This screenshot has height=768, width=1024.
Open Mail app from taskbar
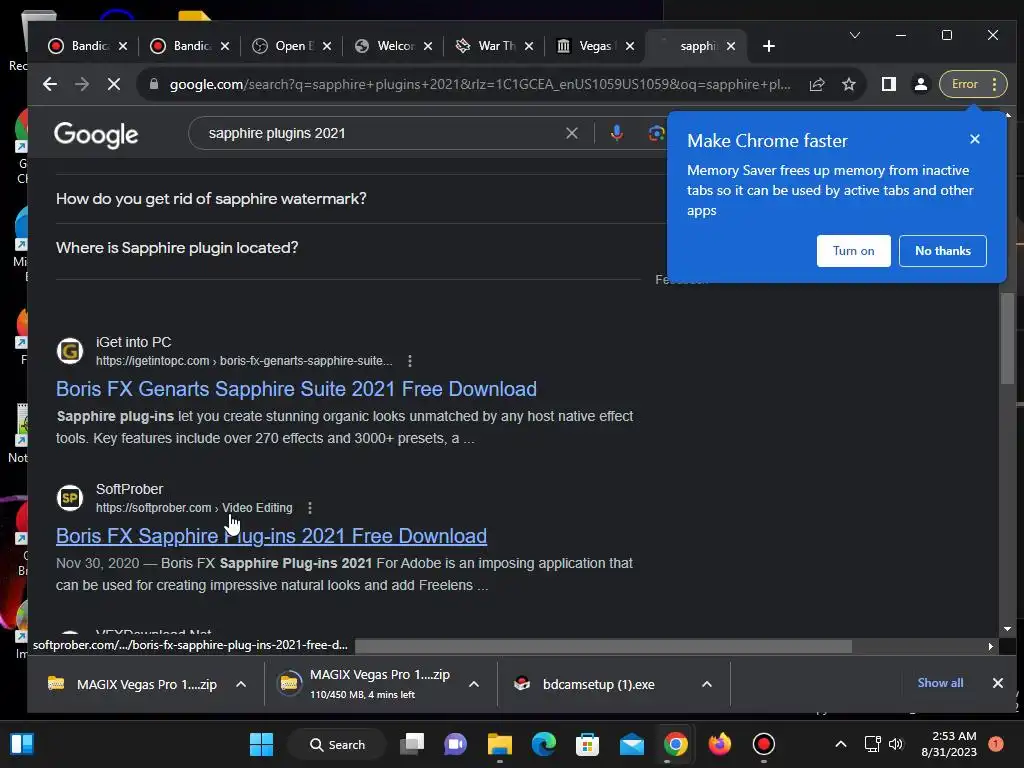click(x=632, y=744)
